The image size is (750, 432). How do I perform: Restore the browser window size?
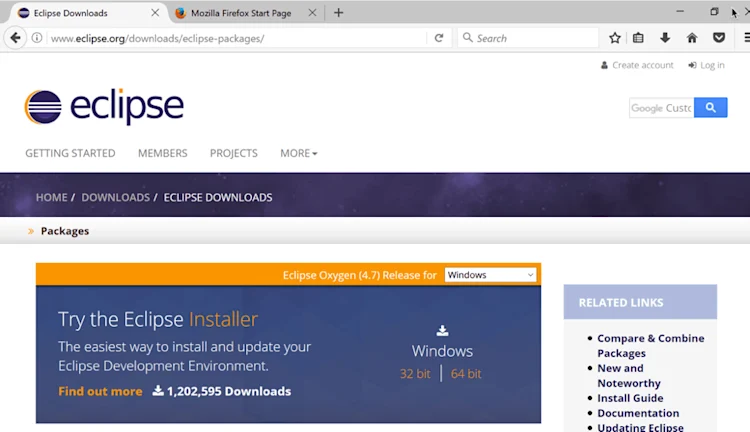714,11
